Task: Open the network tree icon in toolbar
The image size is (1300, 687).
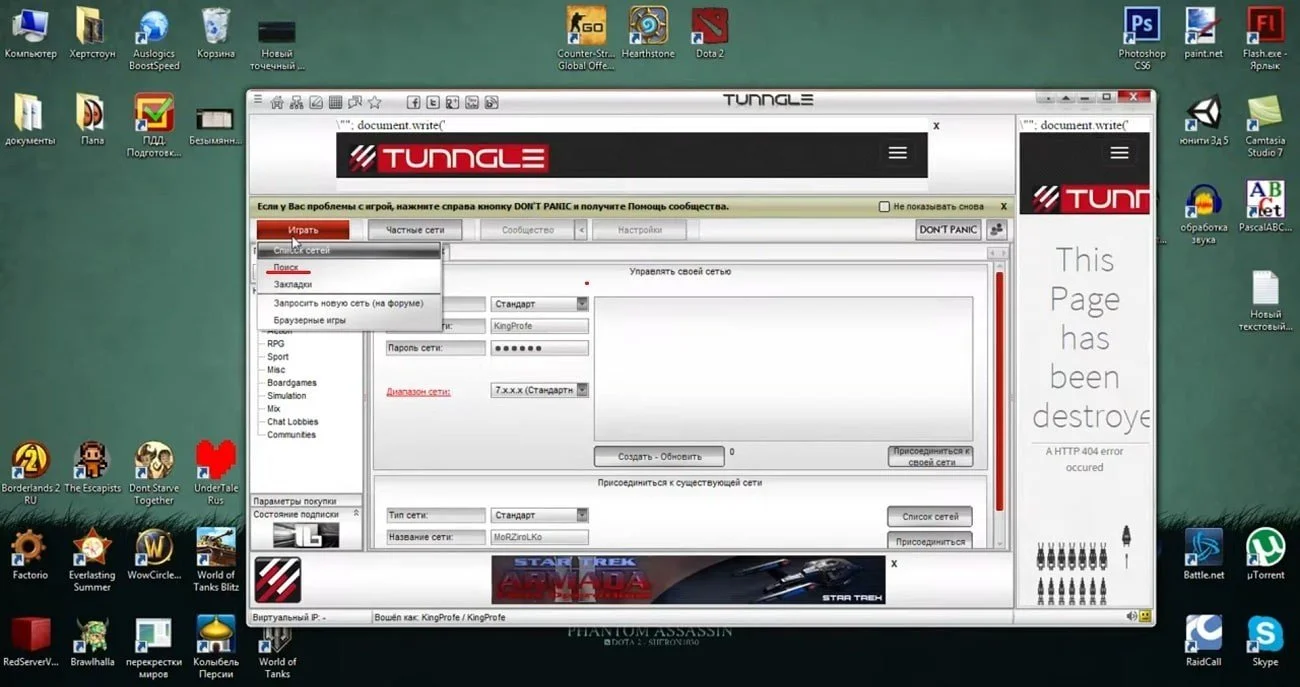Action: tap(296, 102)
